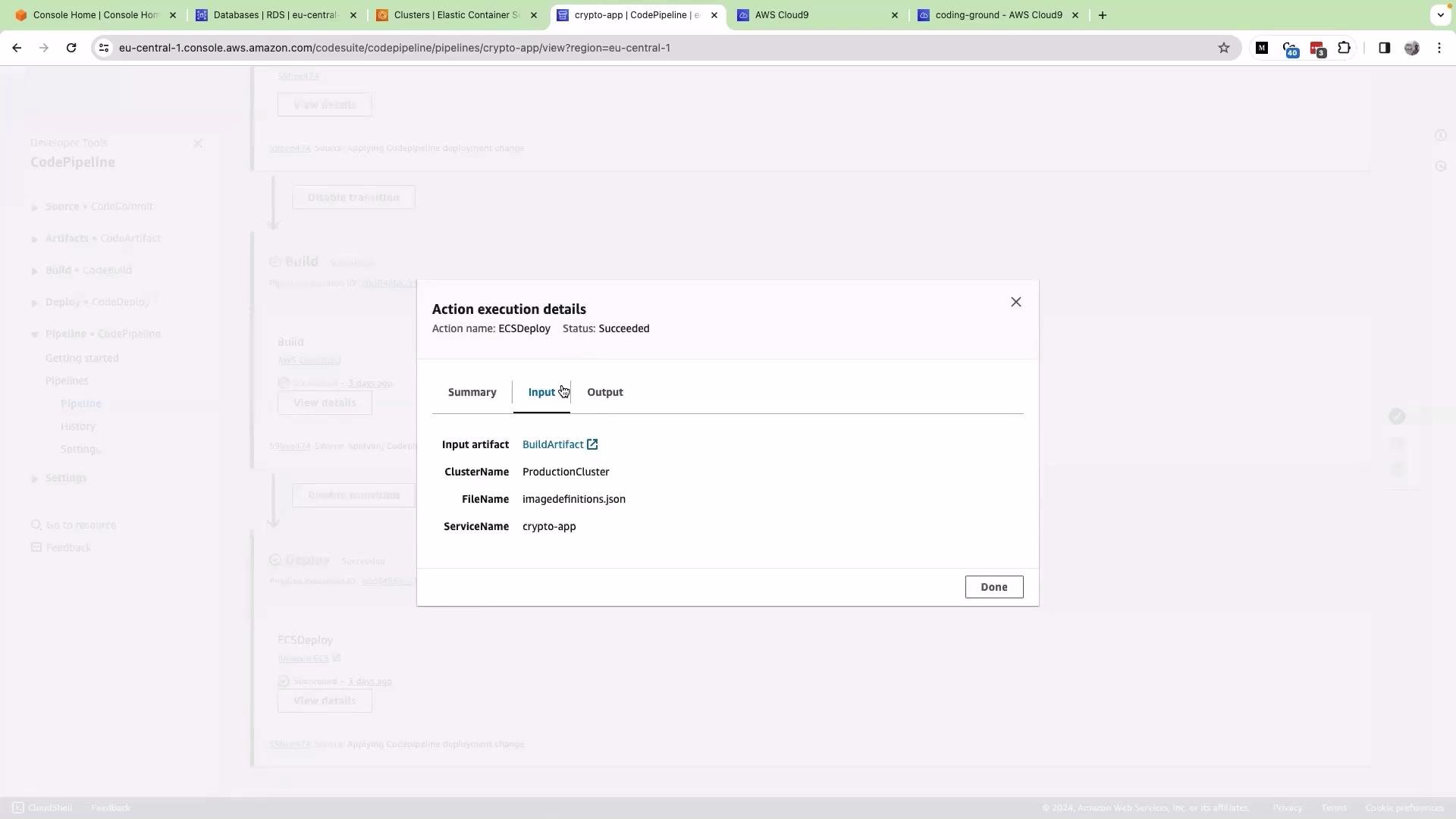Select the imagedefinitions.json file name
This screenshot has width=1456, height=819.
pyautogui.click(x=574, y=499)
